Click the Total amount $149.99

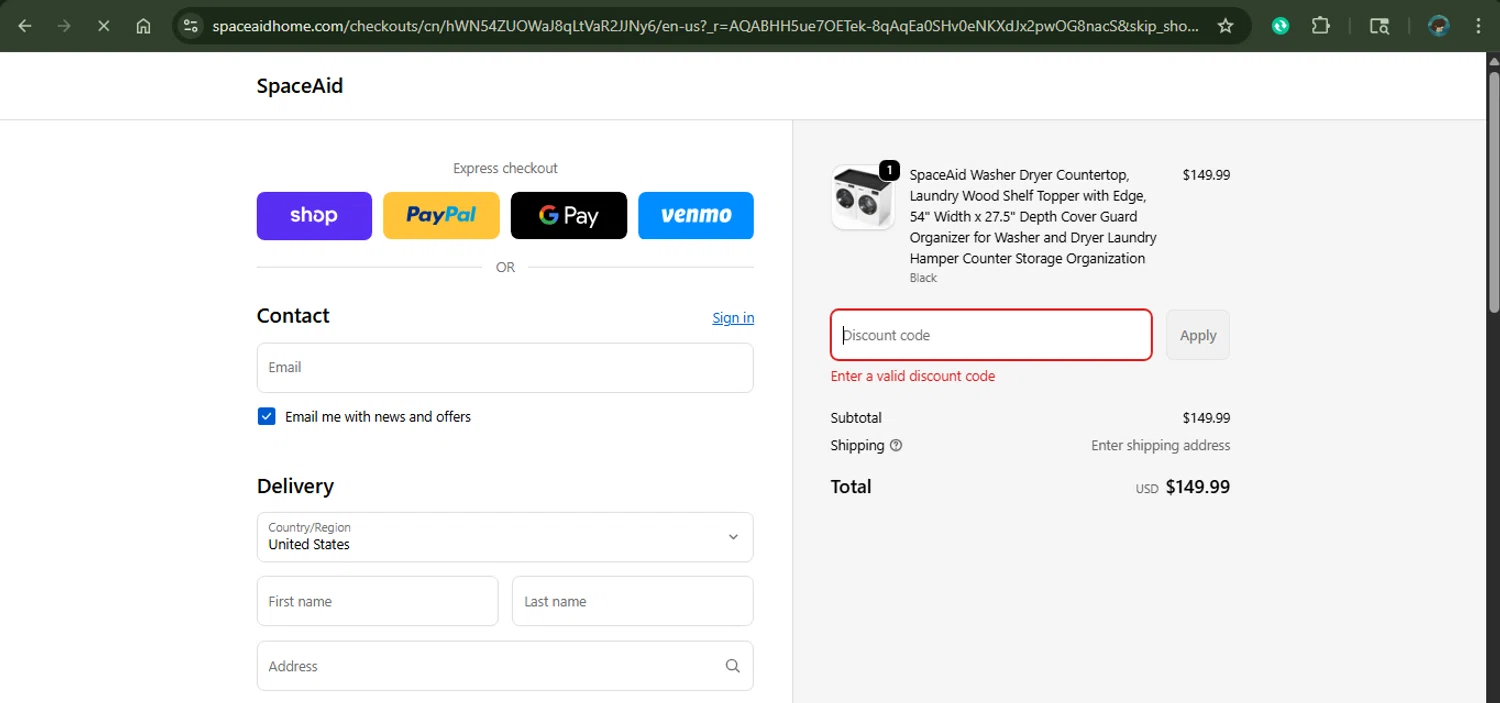[1198, 487]
